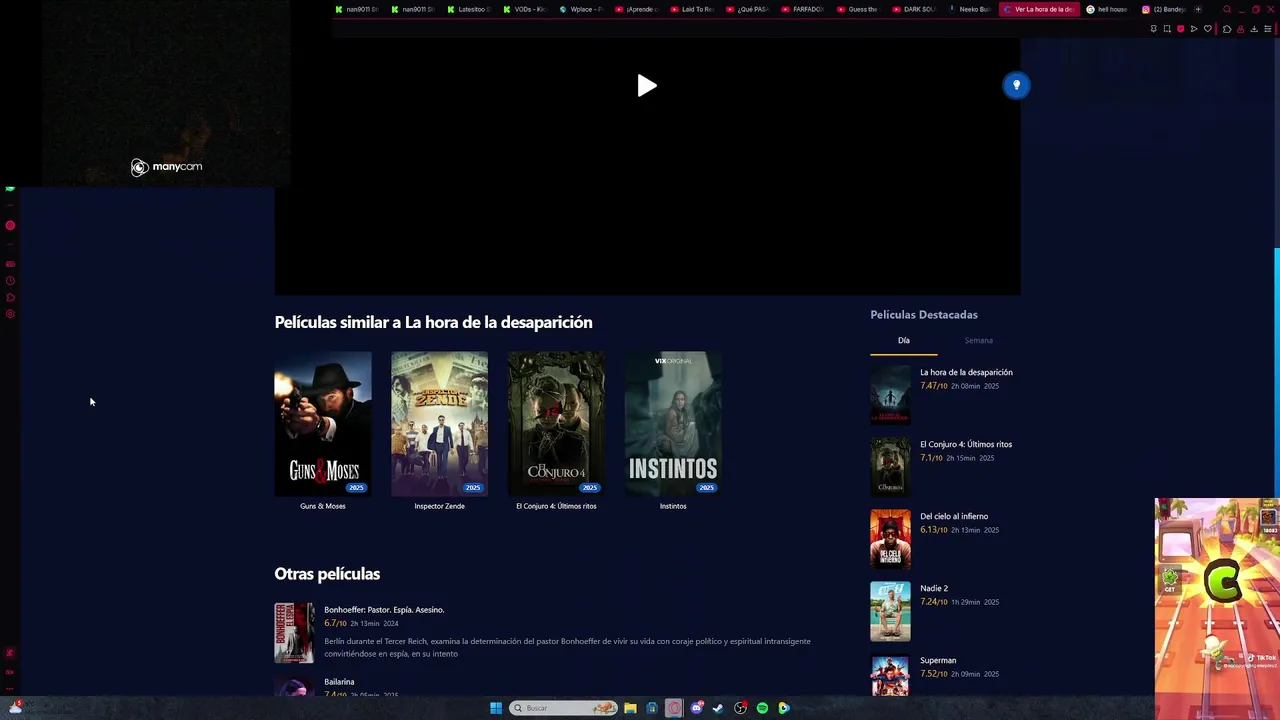
Task: Open Bonhoeffer: Pastor. Espía. Asesino. title
Action: [384, 609]
